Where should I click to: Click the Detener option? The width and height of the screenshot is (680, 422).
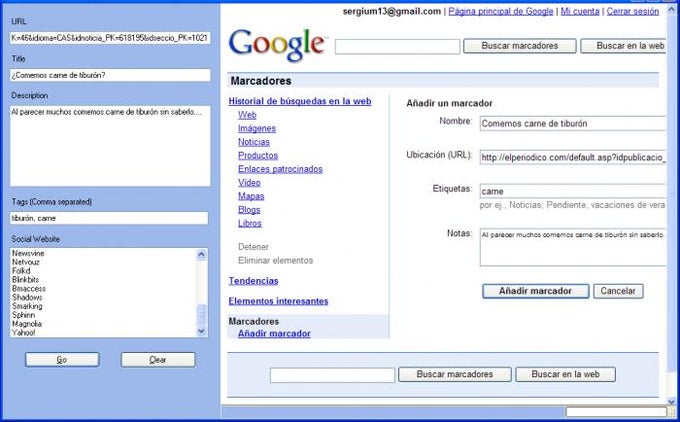pyautogui.click(x=253, y=247)
